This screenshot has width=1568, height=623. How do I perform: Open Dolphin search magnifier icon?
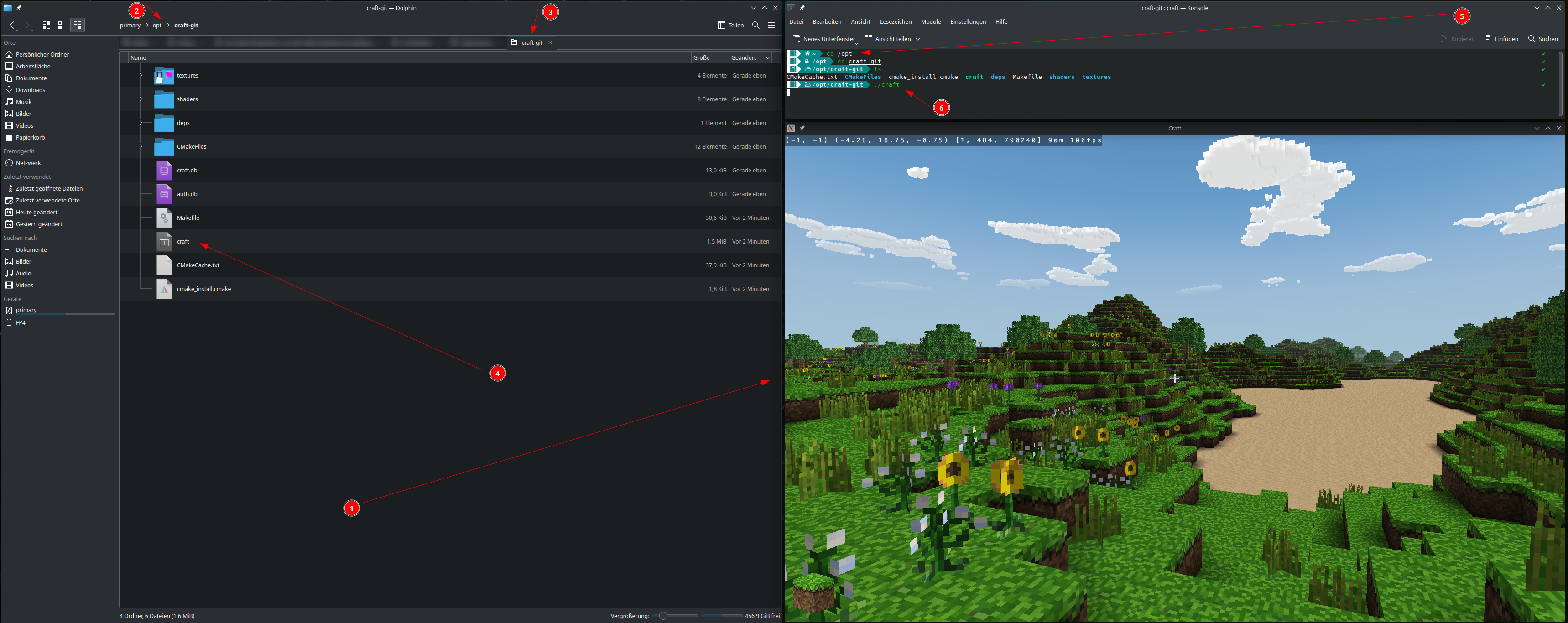(x=755, y=25)
